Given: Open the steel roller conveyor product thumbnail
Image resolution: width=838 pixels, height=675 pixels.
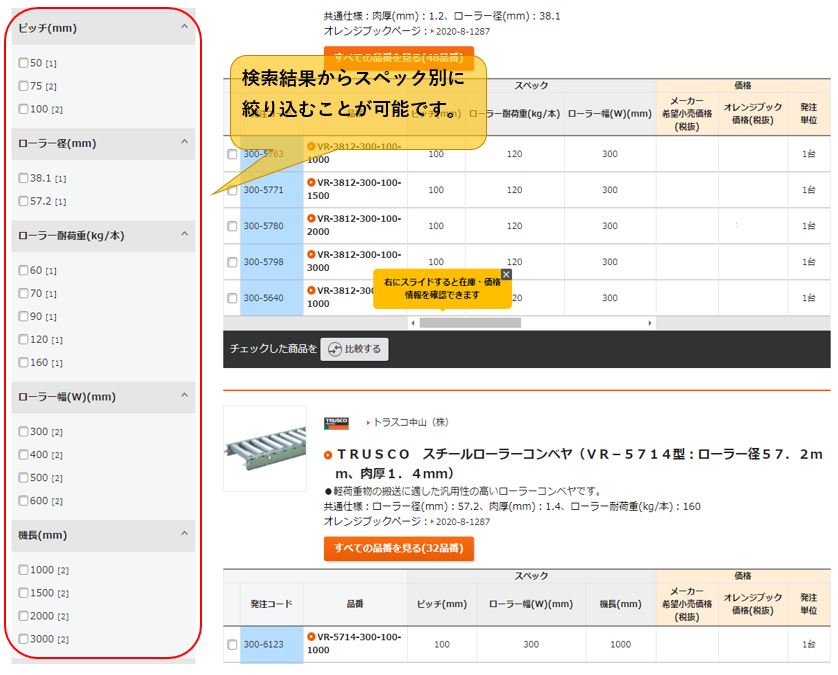Looking at the screenshot, I should coord(265,449).
